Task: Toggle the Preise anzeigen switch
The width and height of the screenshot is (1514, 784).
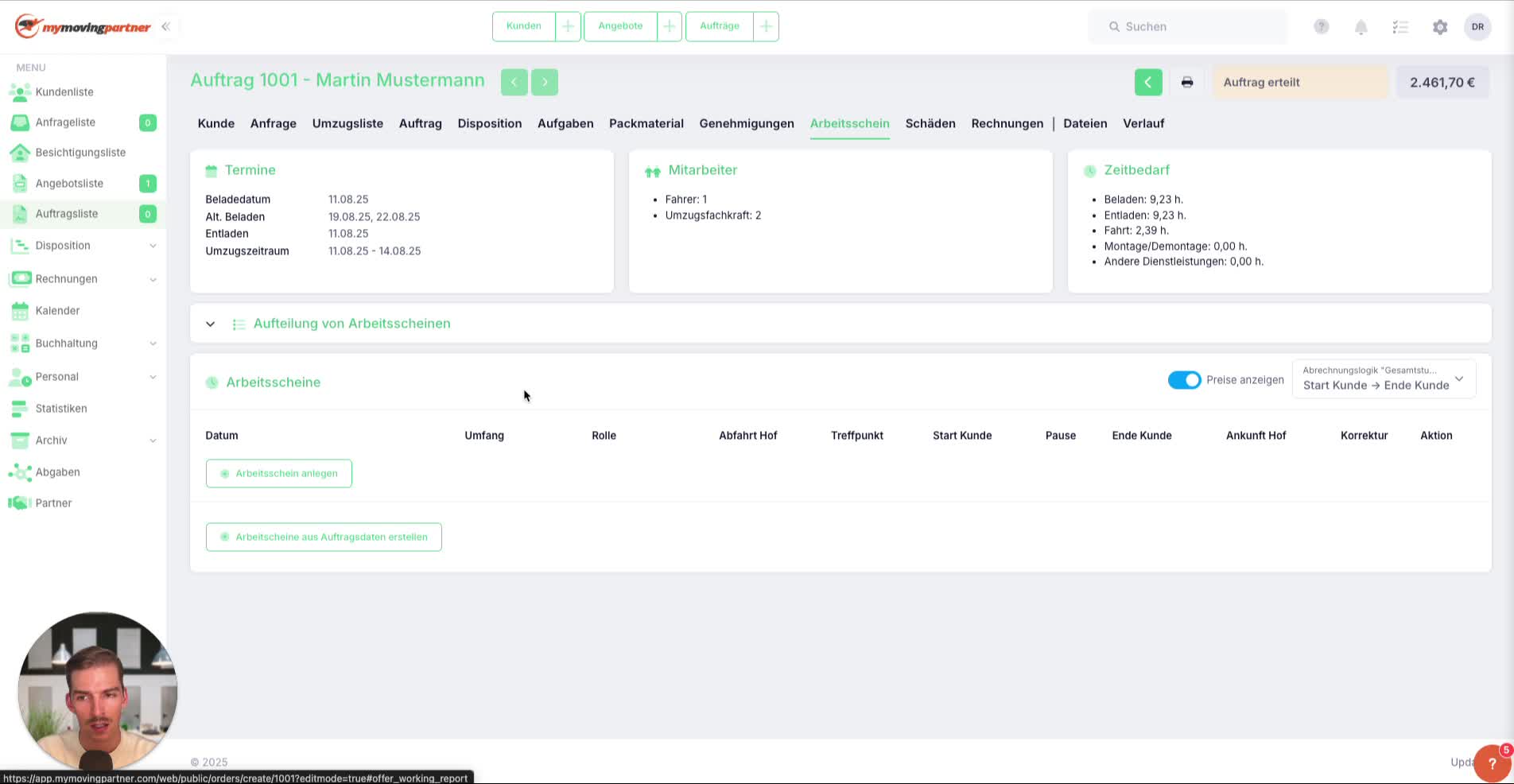Action: click(1184, 380)
